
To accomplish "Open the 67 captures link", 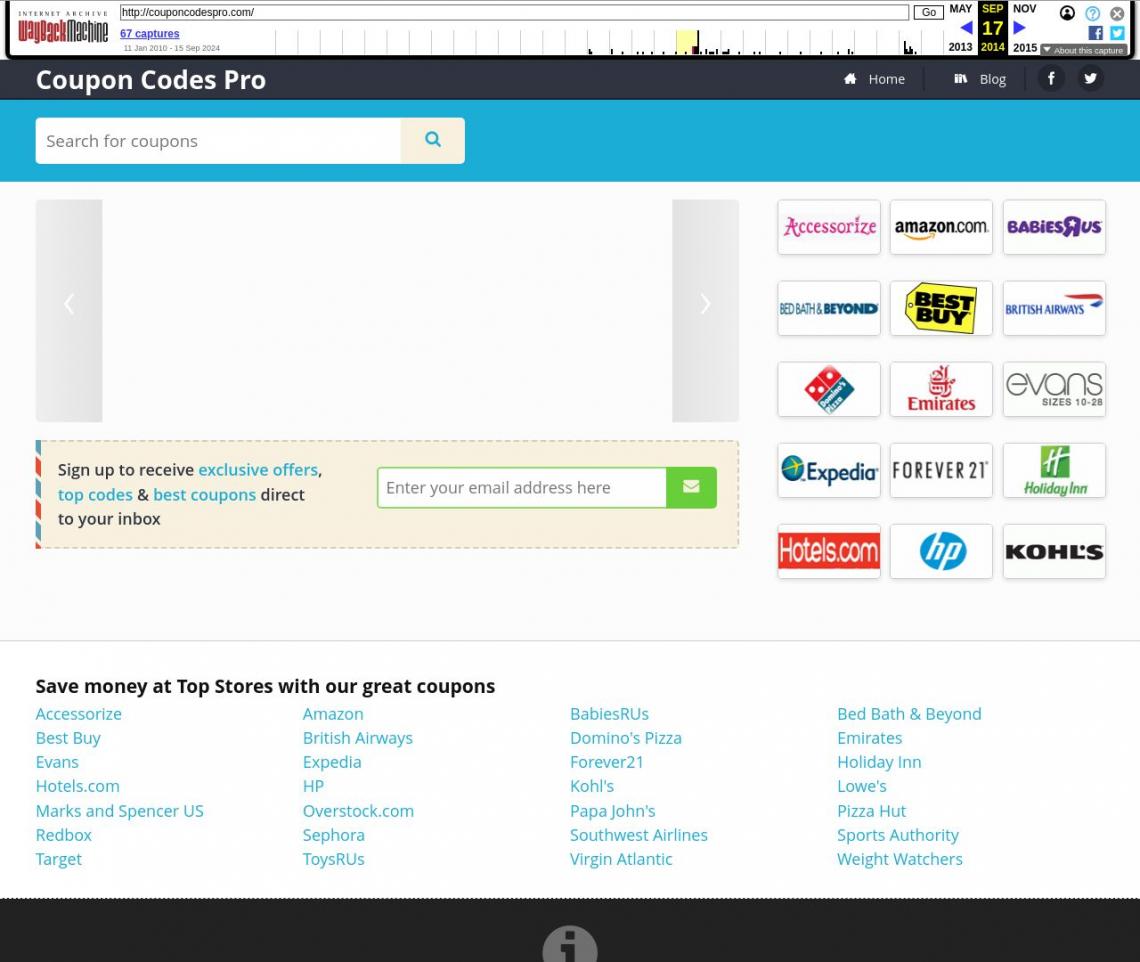I will point(149,33).
